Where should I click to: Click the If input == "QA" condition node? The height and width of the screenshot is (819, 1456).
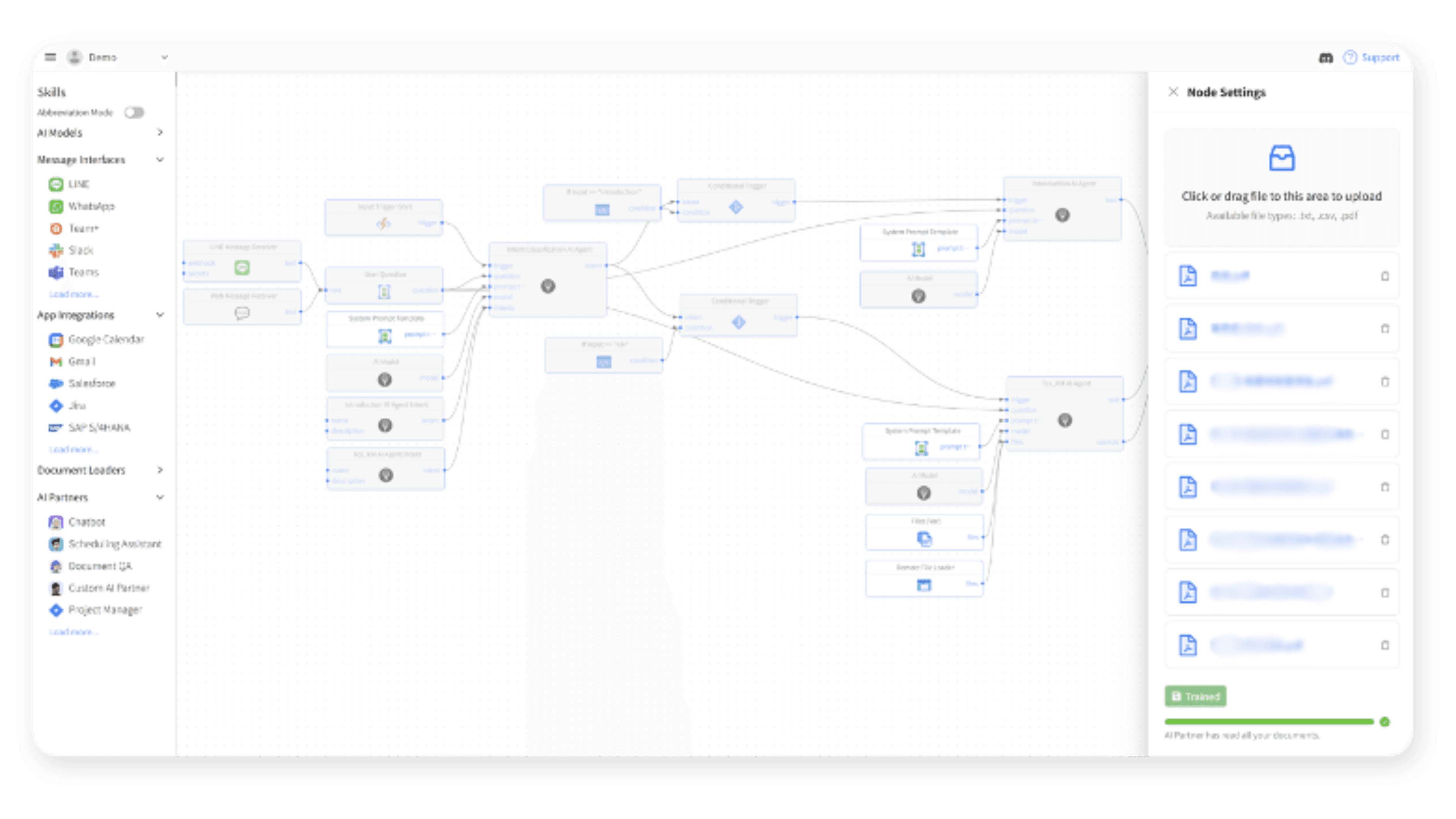604,356
